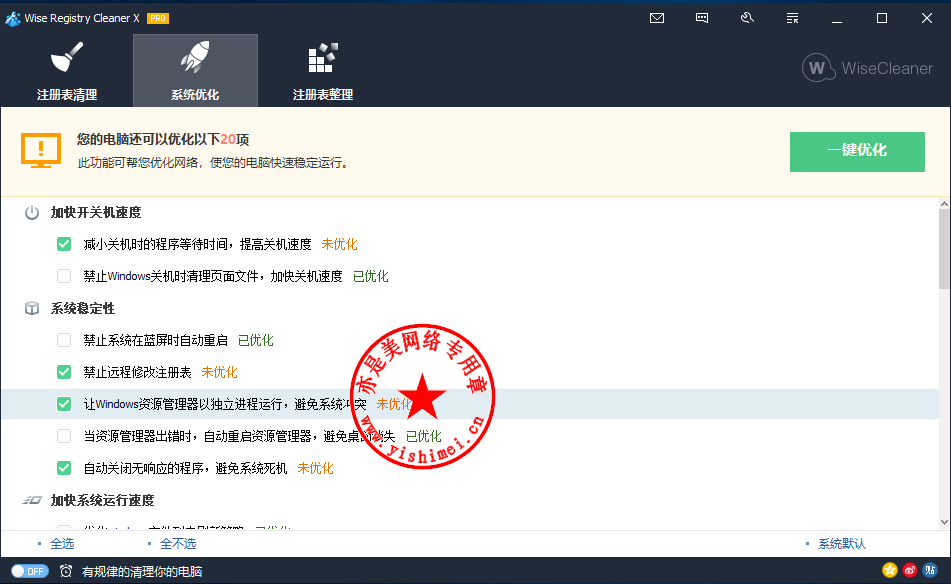Check 禁止Windows关机时清理页面文件 option
This screenshot has height=584, width=951.
pos(64,276)
